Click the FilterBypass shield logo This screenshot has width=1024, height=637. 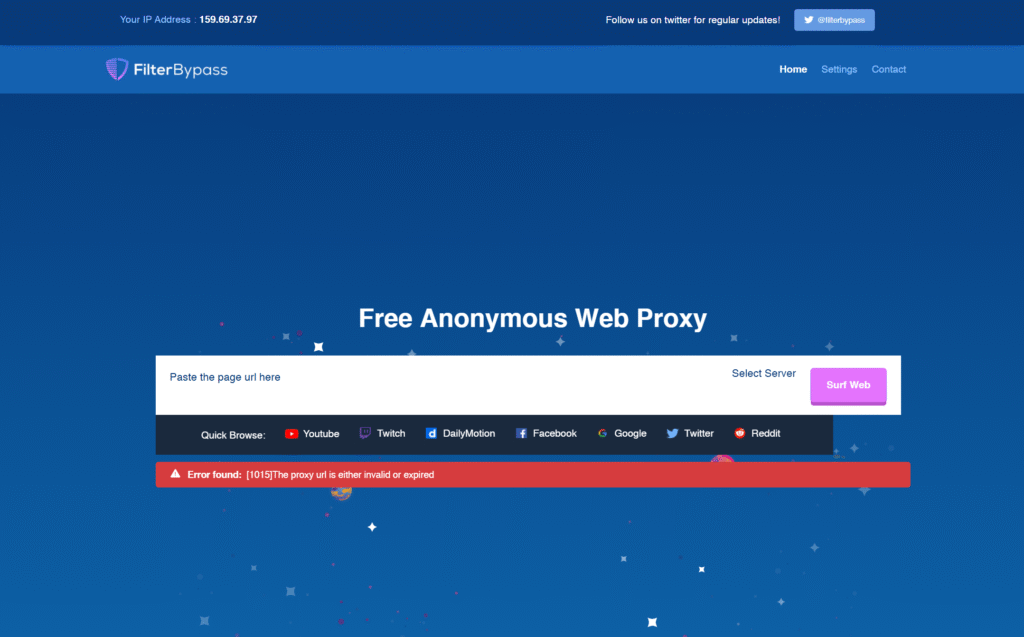pos(117,69)
